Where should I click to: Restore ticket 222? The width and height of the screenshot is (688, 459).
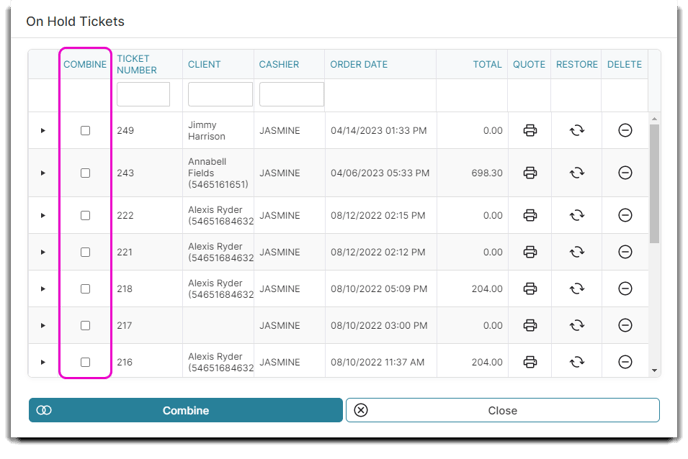577,215
